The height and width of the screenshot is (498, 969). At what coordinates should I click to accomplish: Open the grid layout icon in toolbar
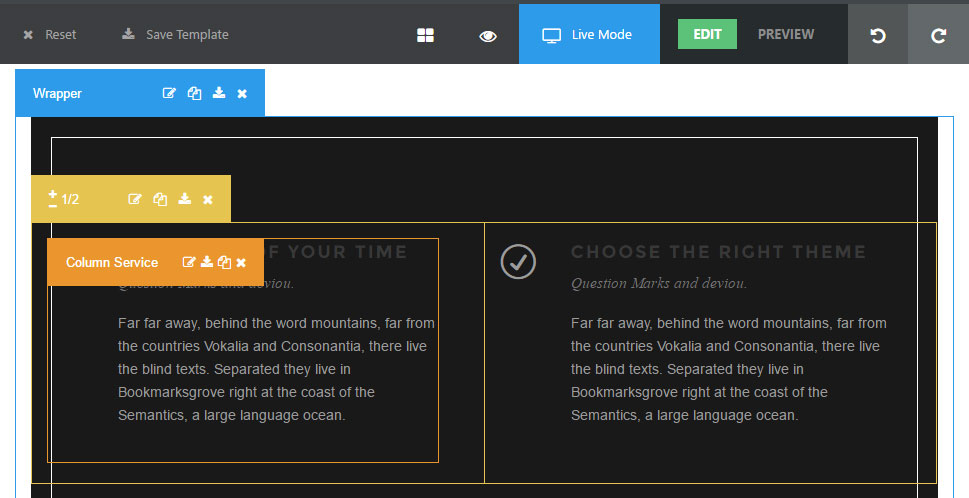tap(425, 35)
